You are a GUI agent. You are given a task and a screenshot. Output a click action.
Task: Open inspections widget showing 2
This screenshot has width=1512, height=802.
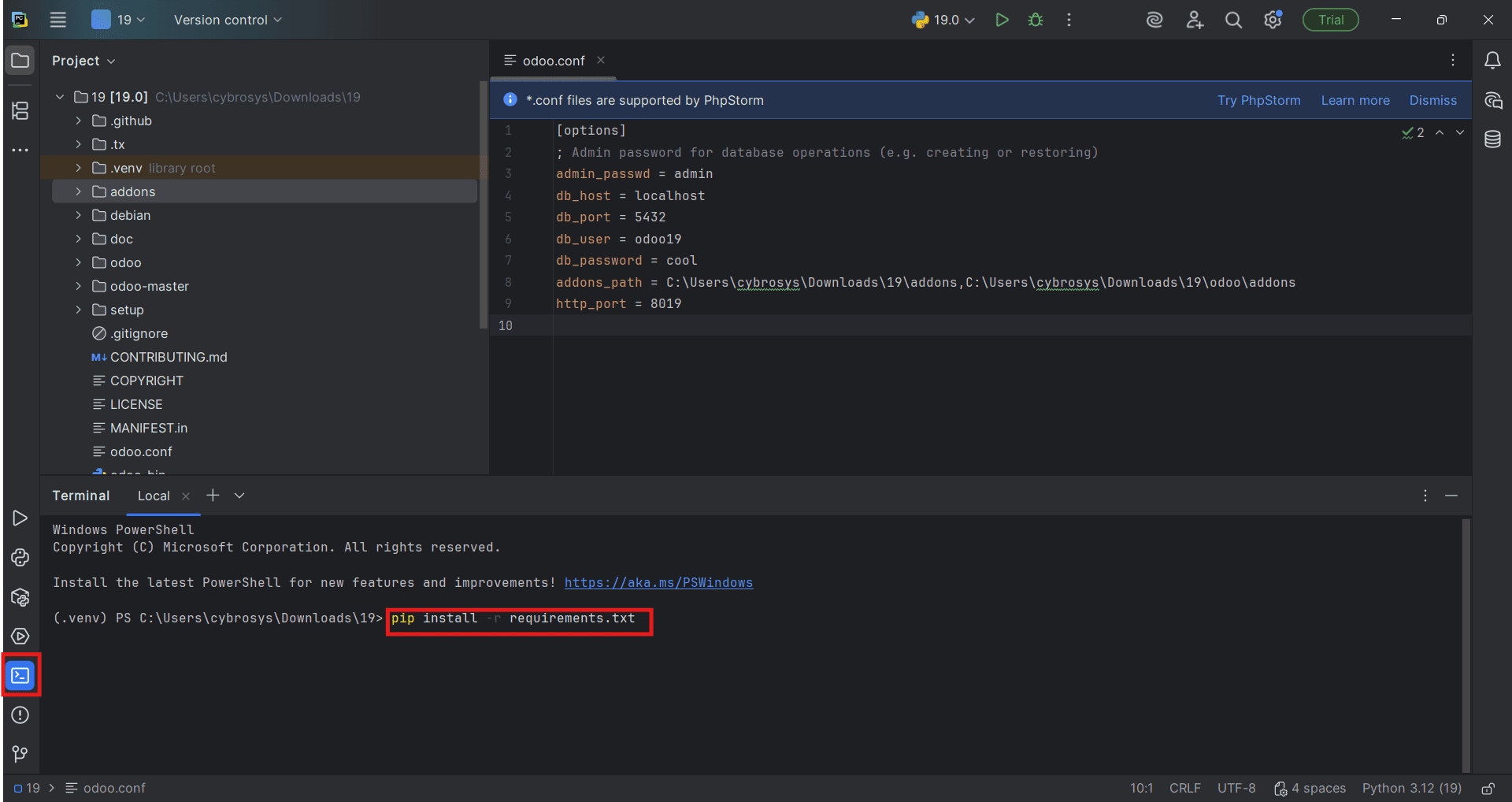pos(1413,132)
